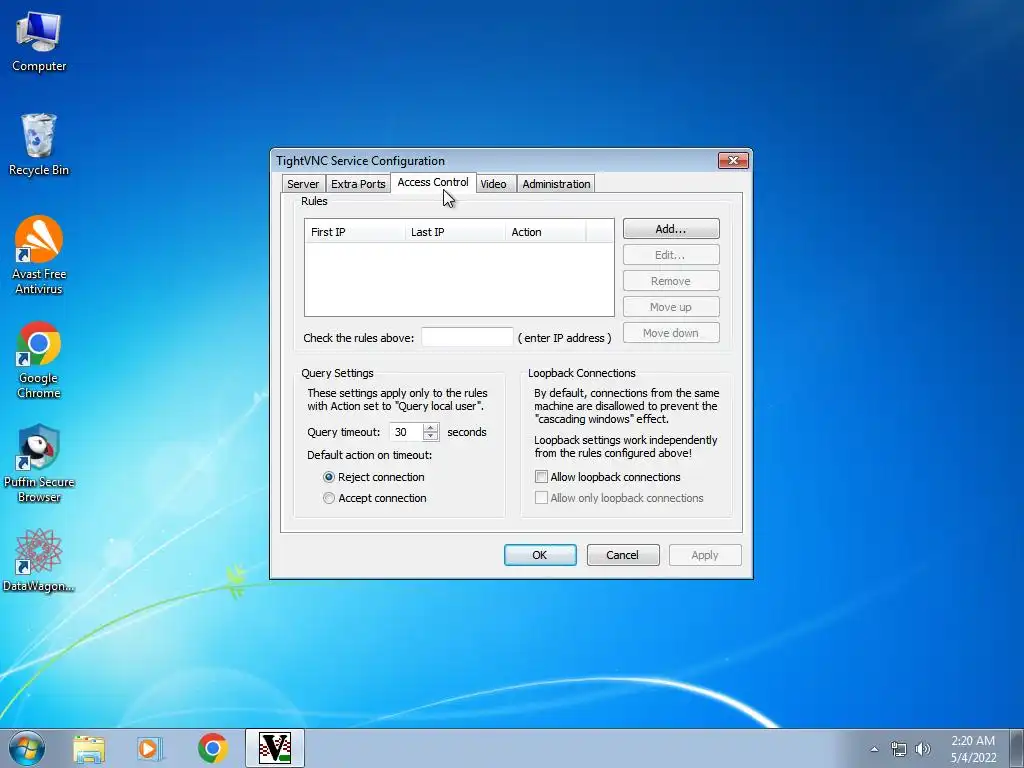This screenshot has width=1024, height=768.
Task: Open the Windows Start menu orb
Action: click(27, 748)
